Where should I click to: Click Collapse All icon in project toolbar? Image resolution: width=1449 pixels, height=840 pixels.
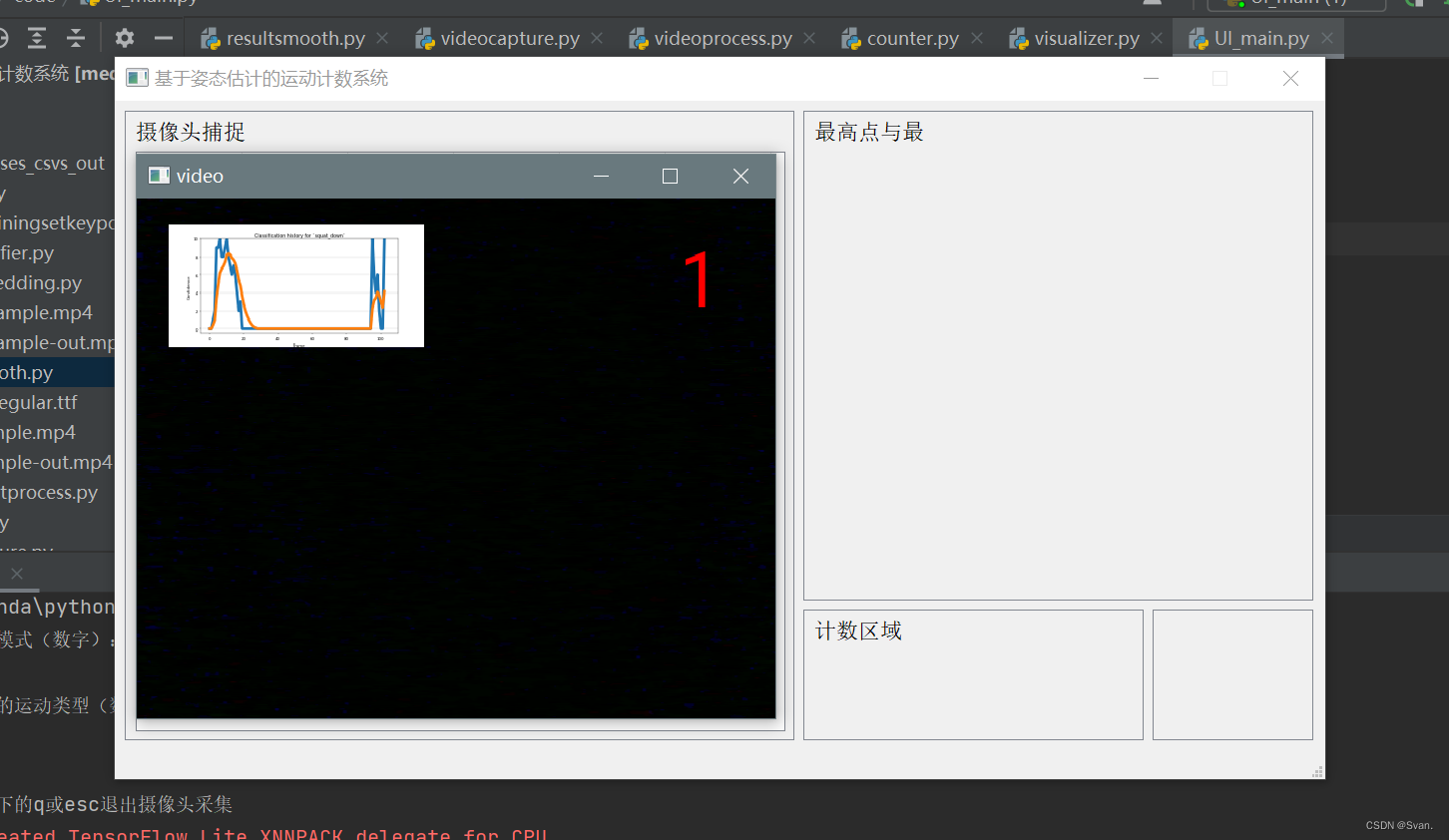76,38
